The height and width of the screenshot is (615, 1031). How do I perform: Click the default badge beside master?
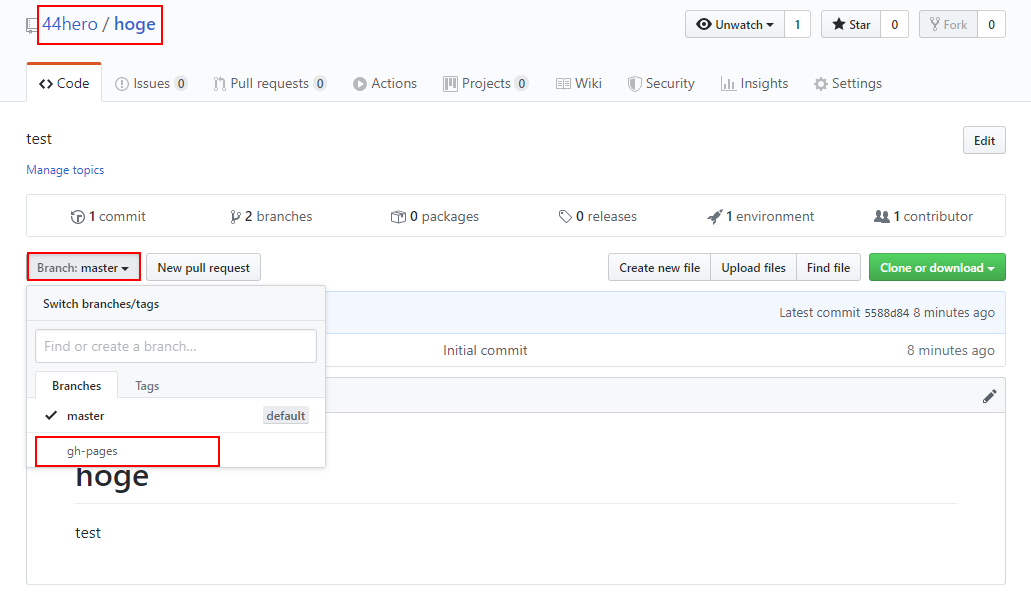click(x=286, y=416)
